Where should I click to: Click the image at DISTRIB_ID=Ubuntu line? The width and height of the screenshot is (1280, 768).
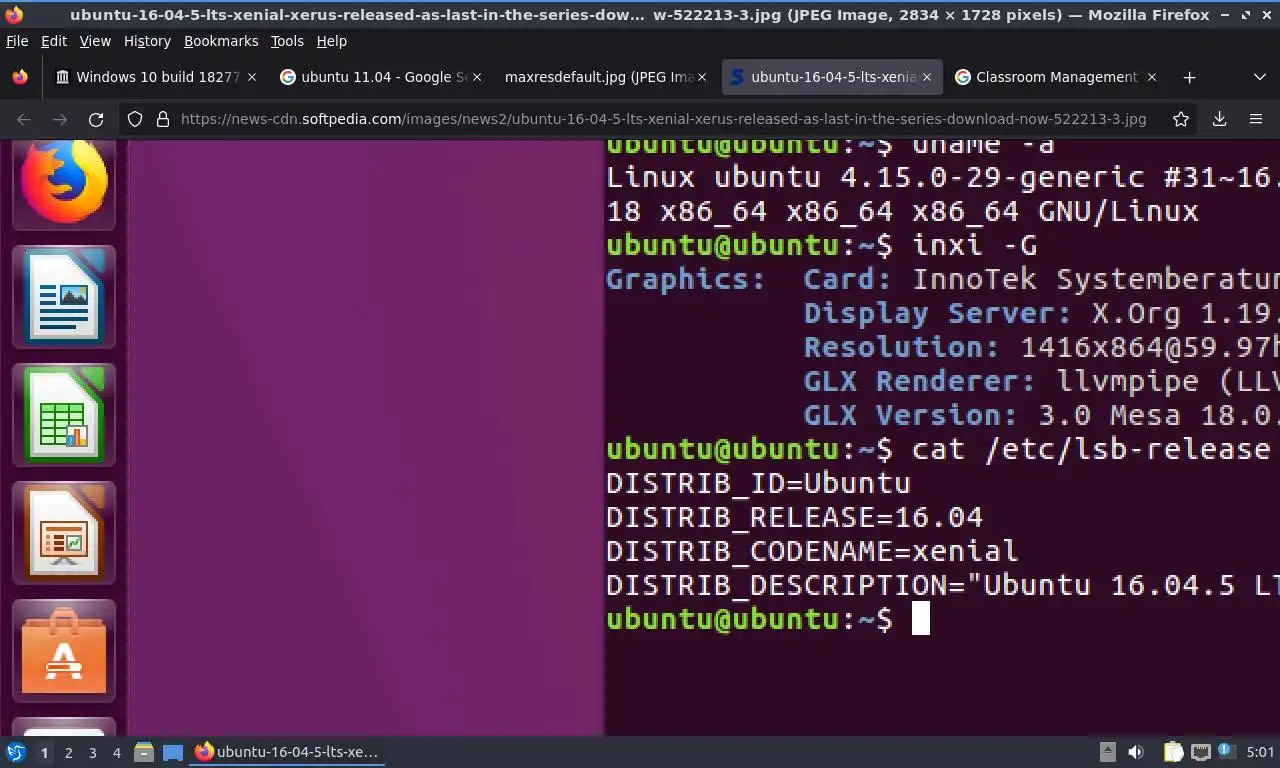coord(758,483)
